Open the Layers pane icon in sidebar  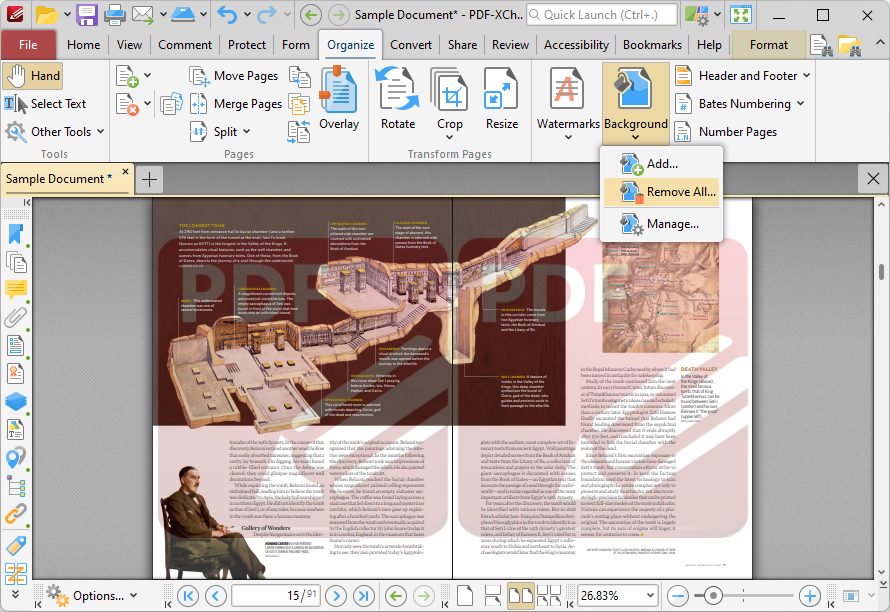[x=16, y=401]
